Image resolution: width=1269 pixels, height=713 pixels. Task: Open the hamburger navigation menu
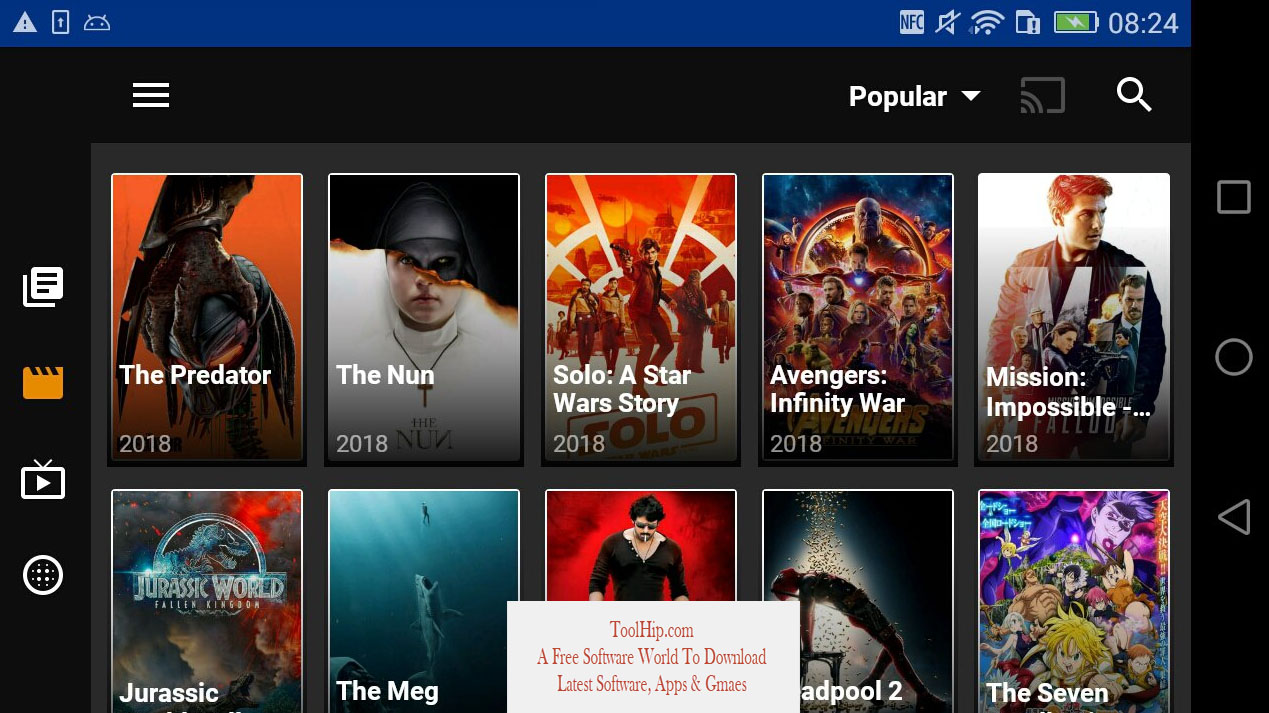[151, 96]
